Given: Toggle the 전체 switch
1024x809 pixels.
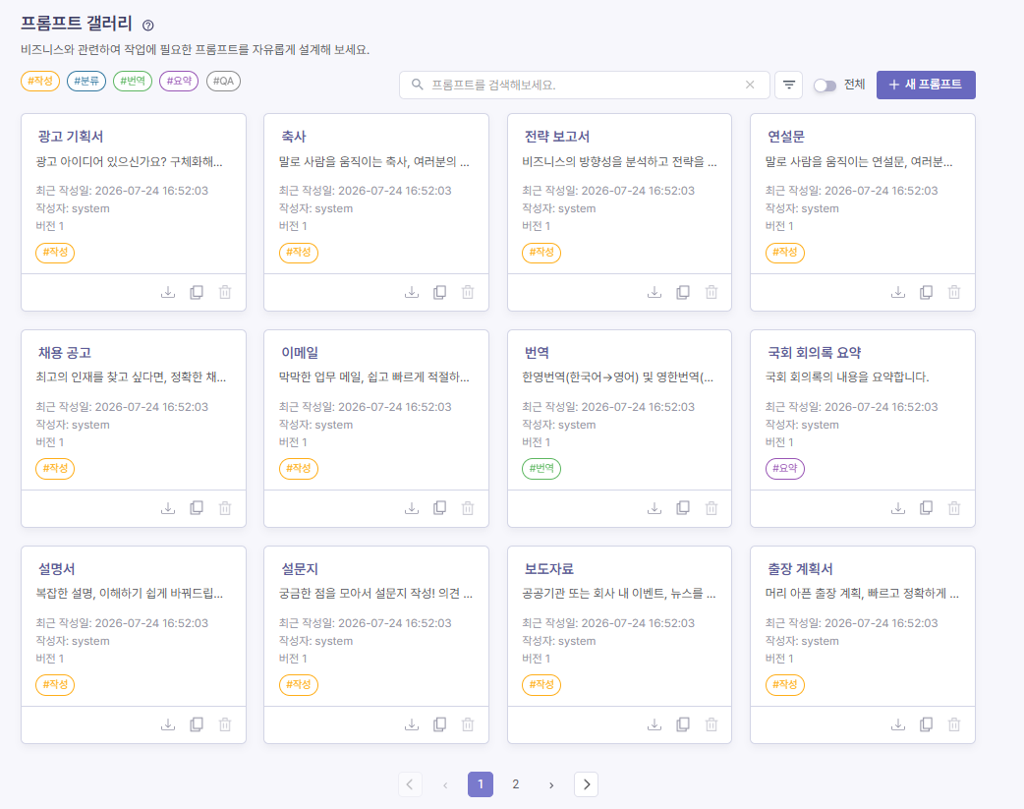Looking at the screenshot, I should pos(825,86).
